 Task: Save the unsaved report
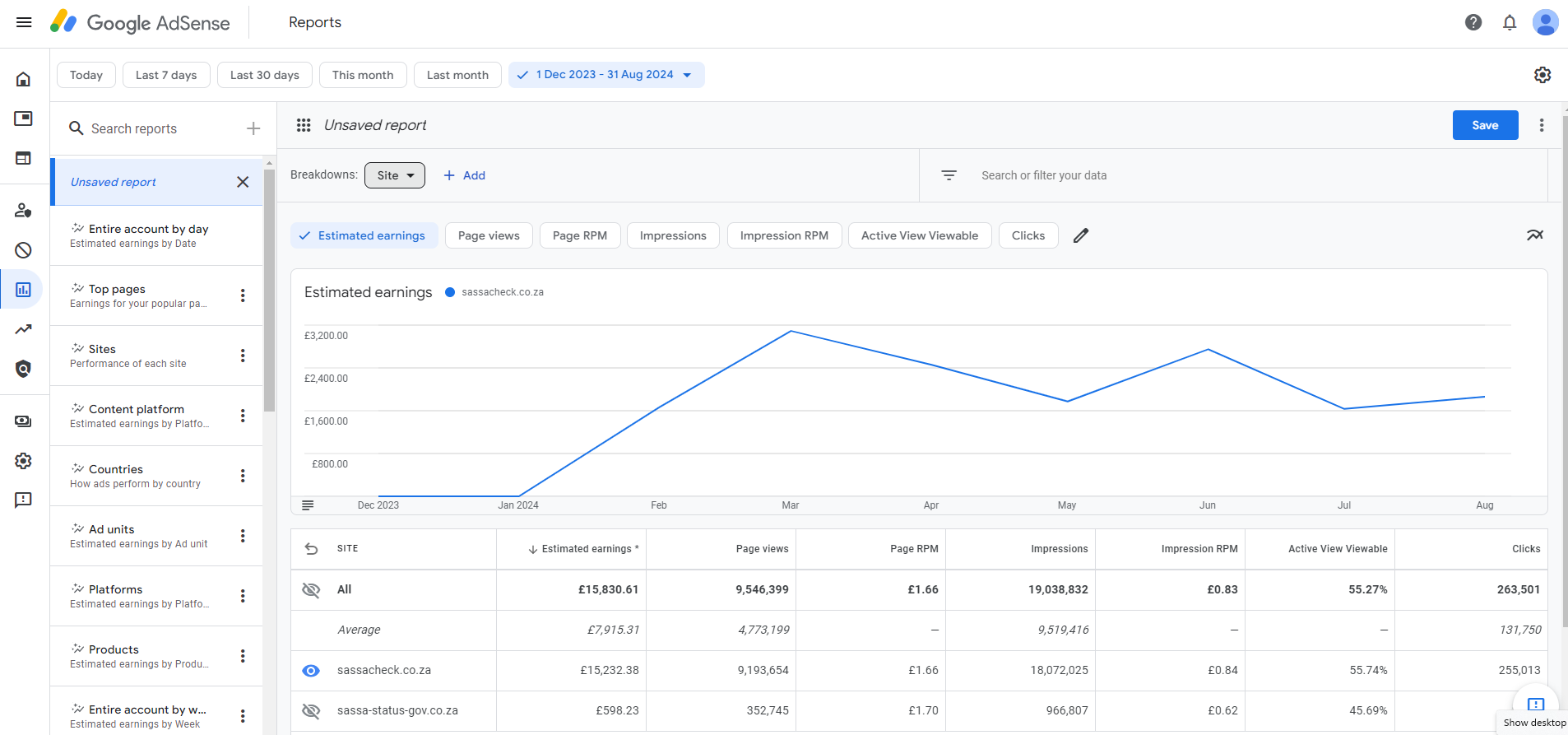[x=1485, y=125]
